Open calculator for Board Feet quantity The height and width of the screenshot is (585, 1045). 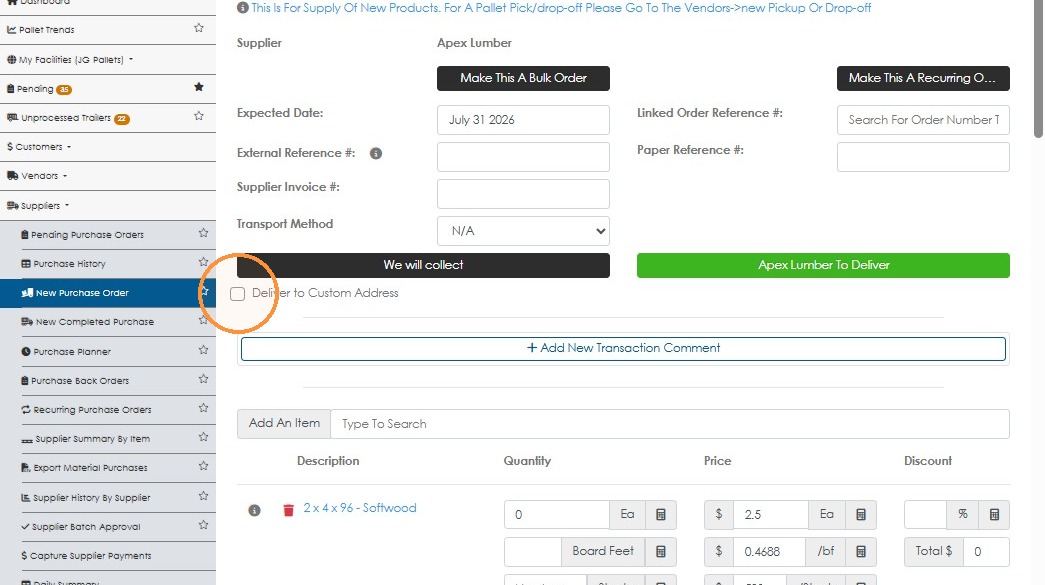pyautogui.click(x=660, y=551)
